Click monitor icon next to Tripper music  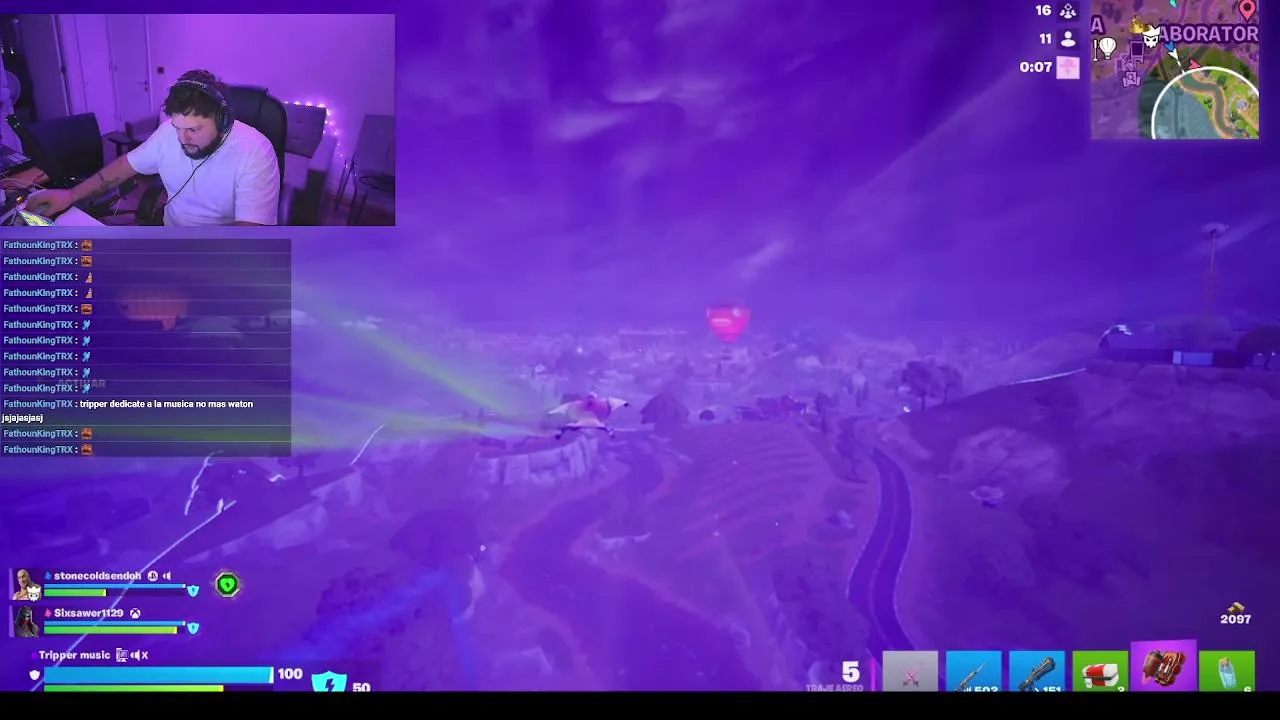pos(121,655)
